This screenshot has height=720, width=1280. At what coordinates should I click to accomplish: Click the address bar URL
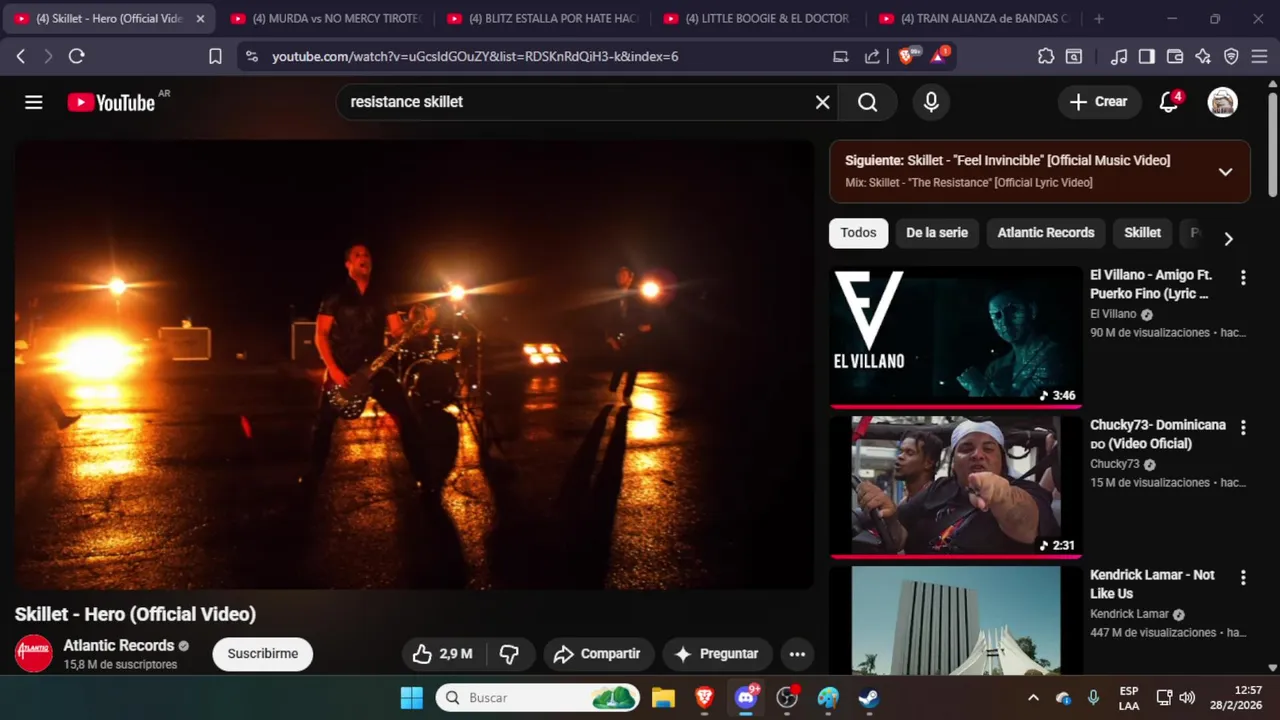pyautogui.click(x=475, y=57)
